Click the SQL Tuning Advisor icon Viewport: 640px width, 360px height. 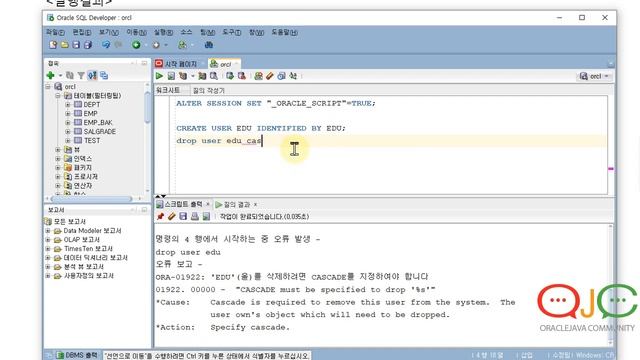213,76
